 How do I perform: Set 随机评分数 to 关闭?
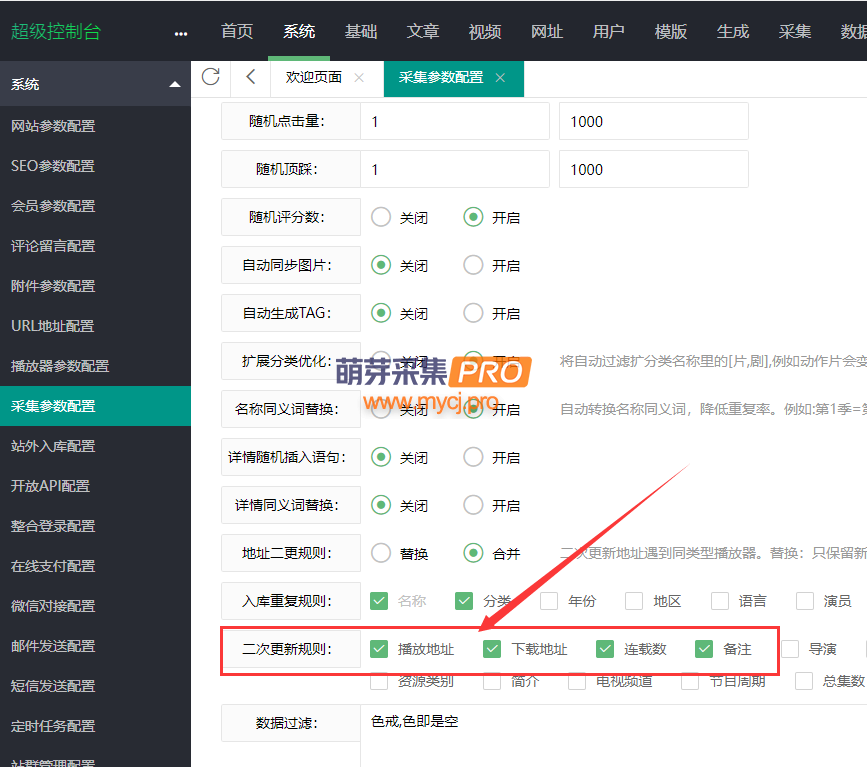[381, 217]
